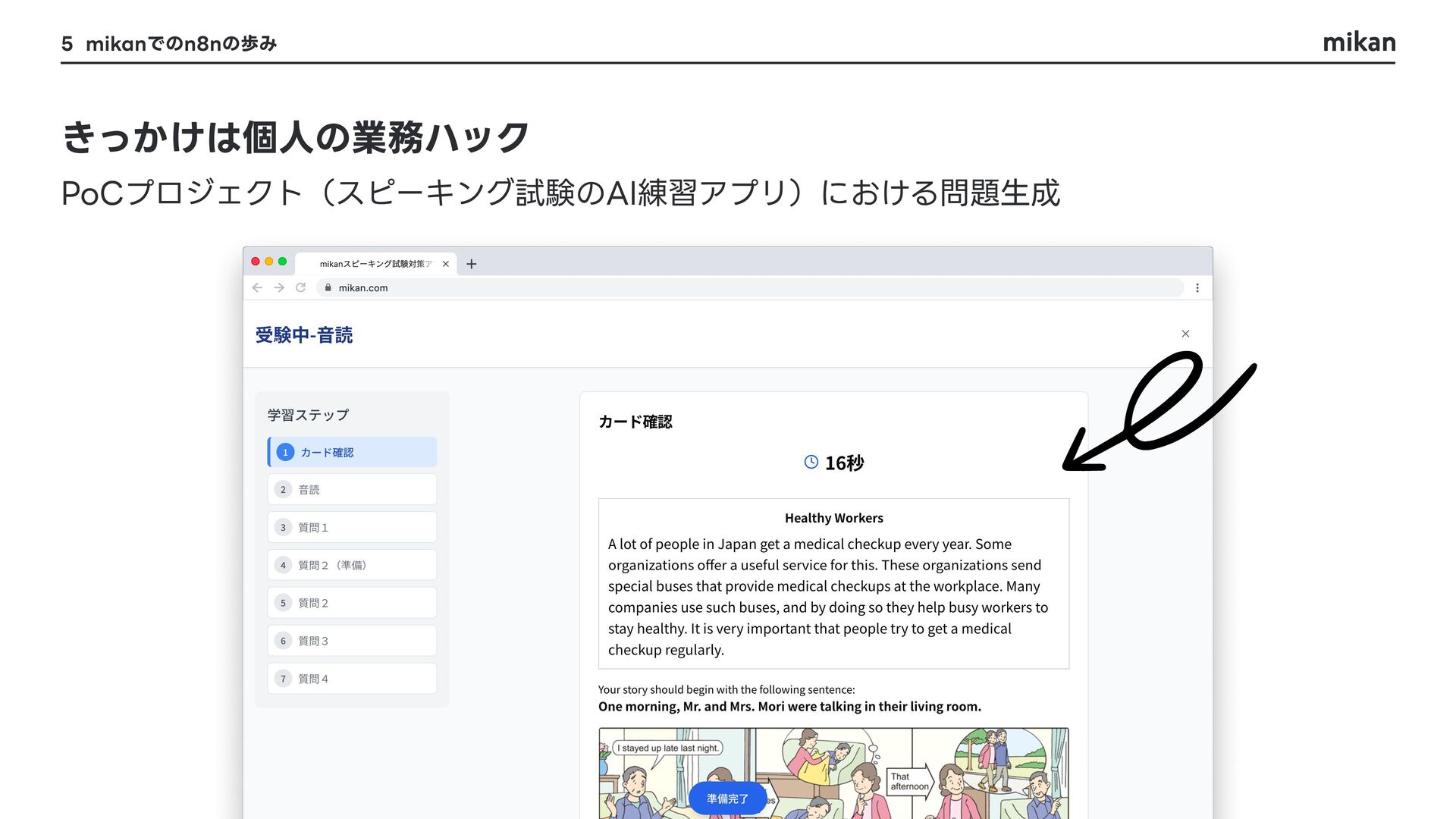
Task: Open a new browser tab with plus icon
Action: [x=472, y=264]
